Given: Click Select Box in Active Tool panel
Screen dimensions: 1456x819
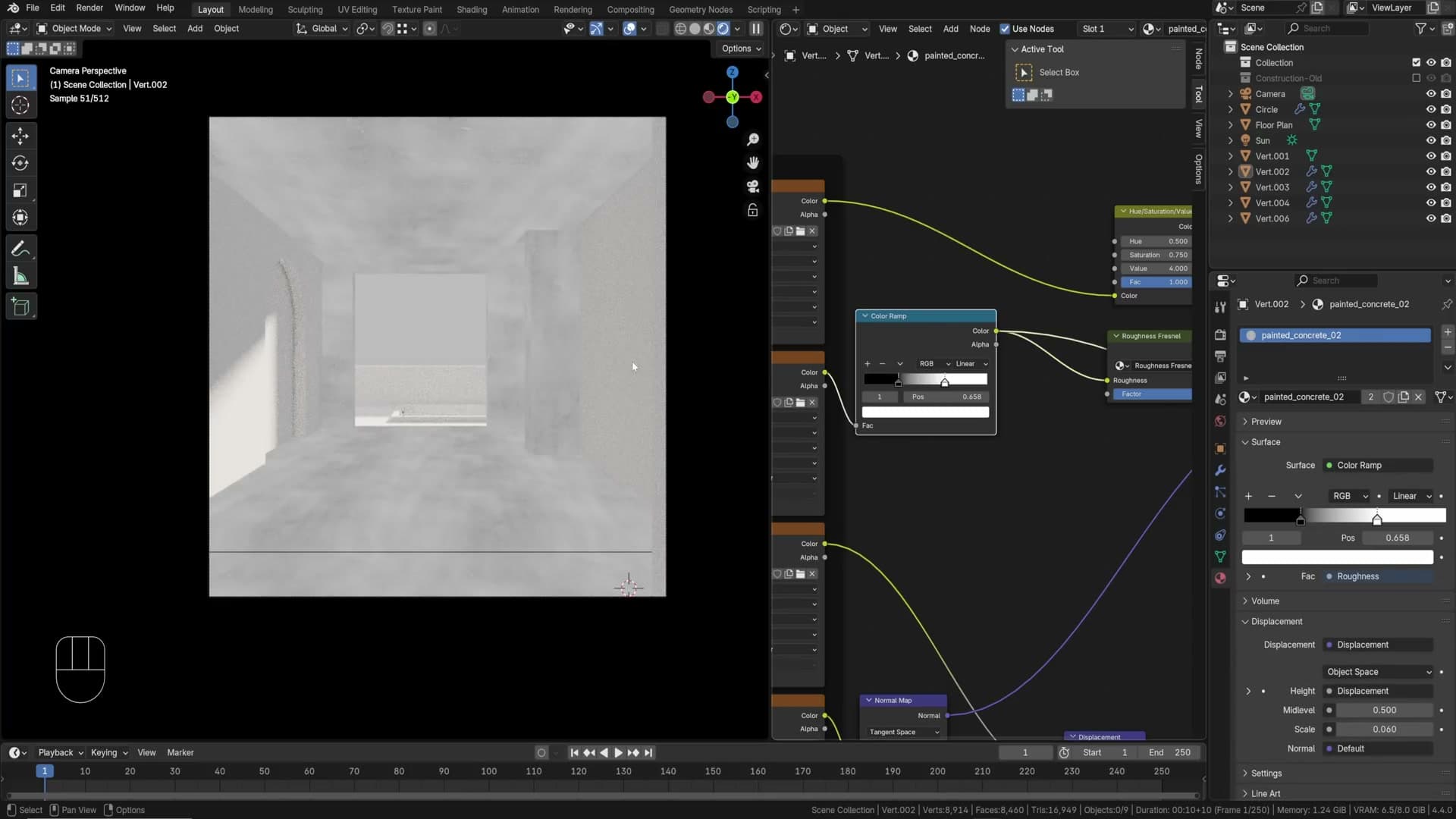Looking at the screenshot, I should coord(1059,73).
